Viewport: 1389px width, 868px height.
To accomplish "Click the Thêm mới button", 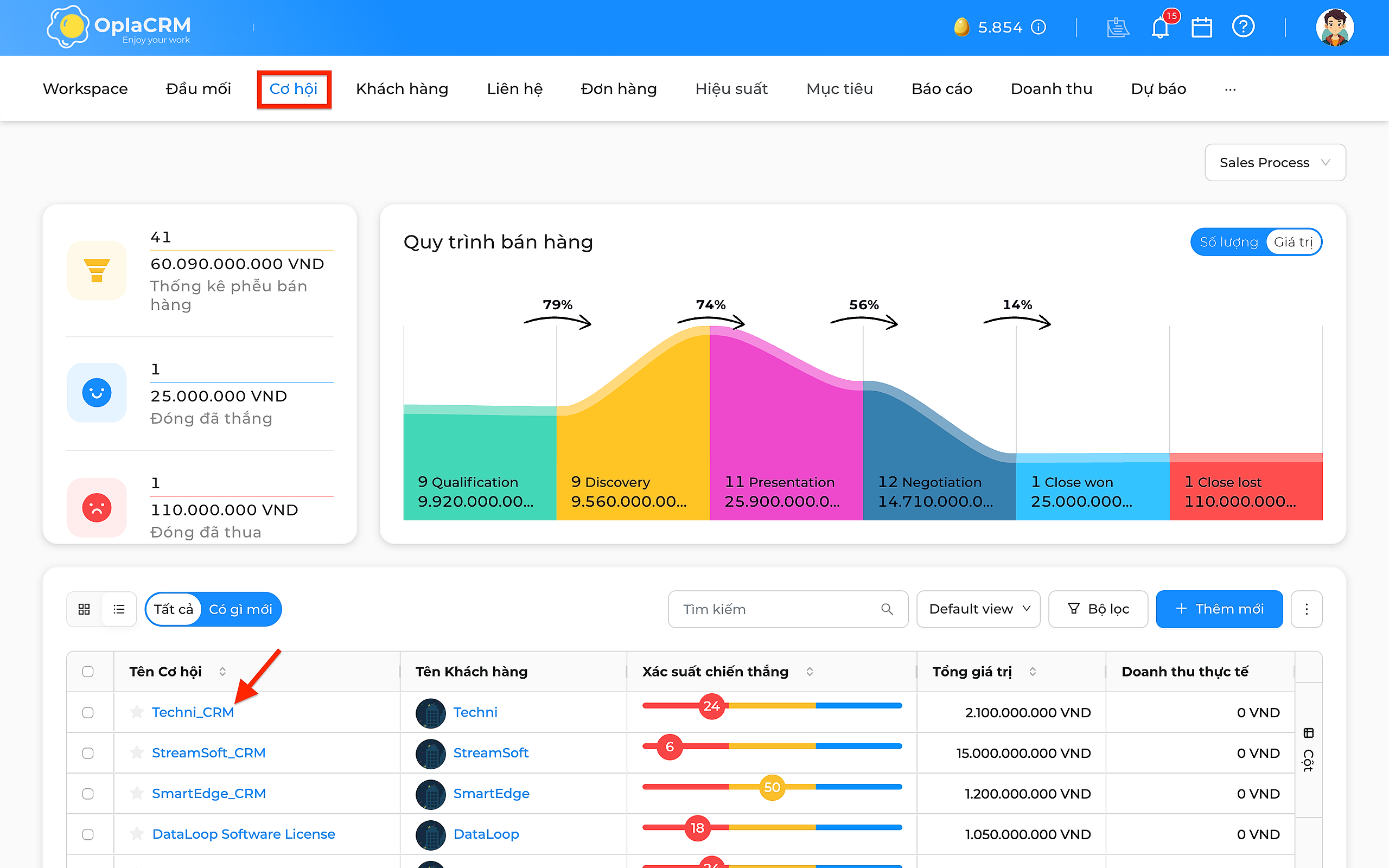I will (1219, 609).
